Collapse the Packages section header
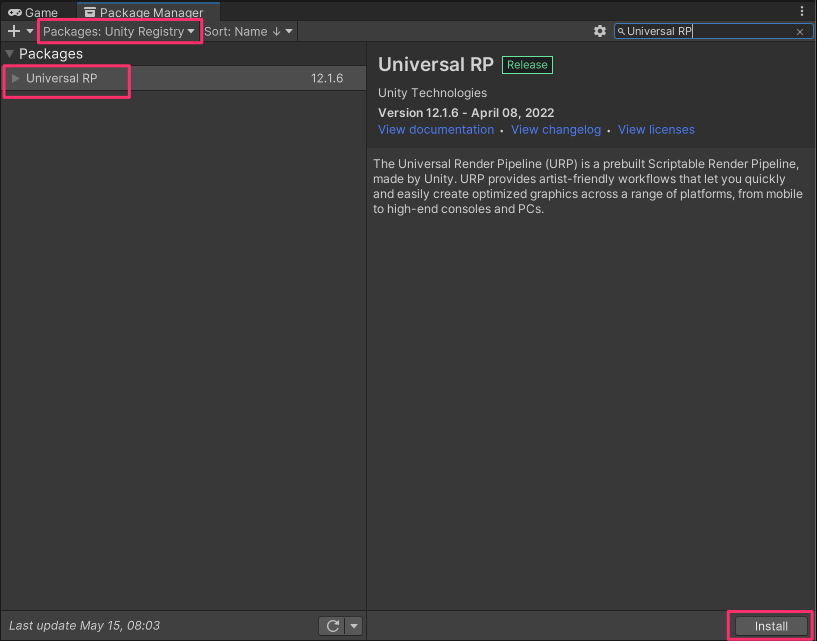817x641 pixels. tap(8, 53)
